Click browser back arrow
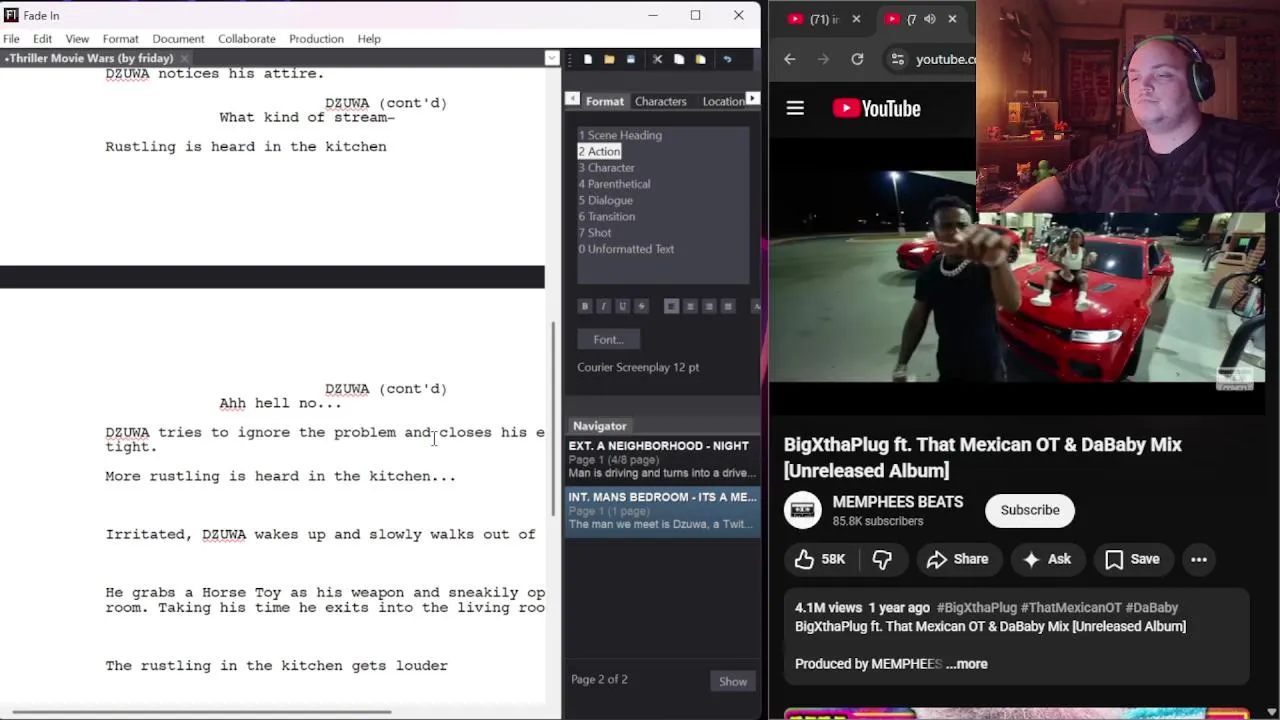Image resolution: width=1280 pixels, height=720 pixels. (790, 59)
